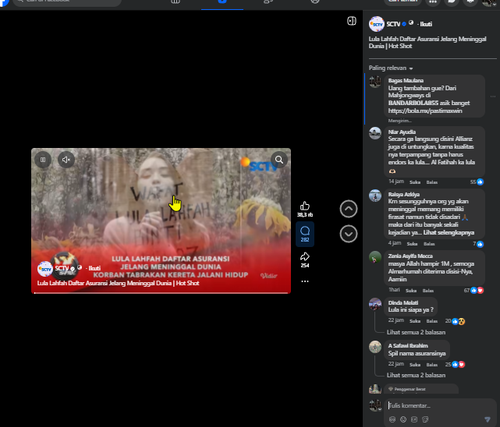This screenshot has height=427, width=500.
Task: Open comments via the speech bubble icon
Action: click(x=305, y=231)
